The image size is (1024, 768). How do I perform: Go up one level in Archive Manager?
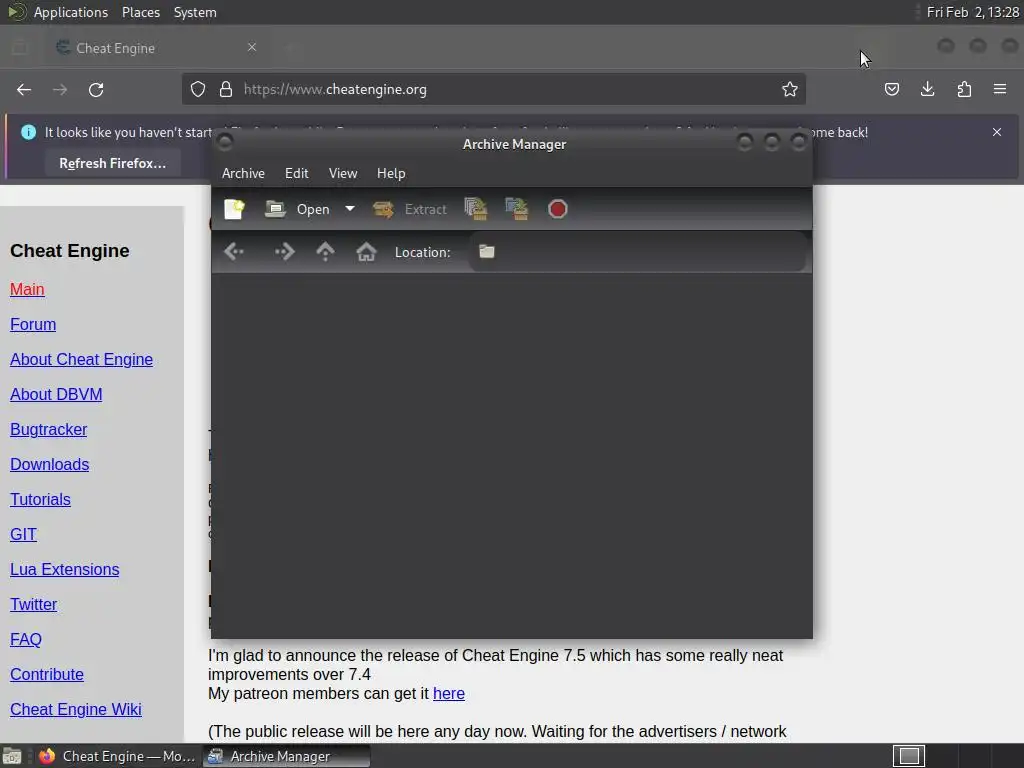pos(325,252)
